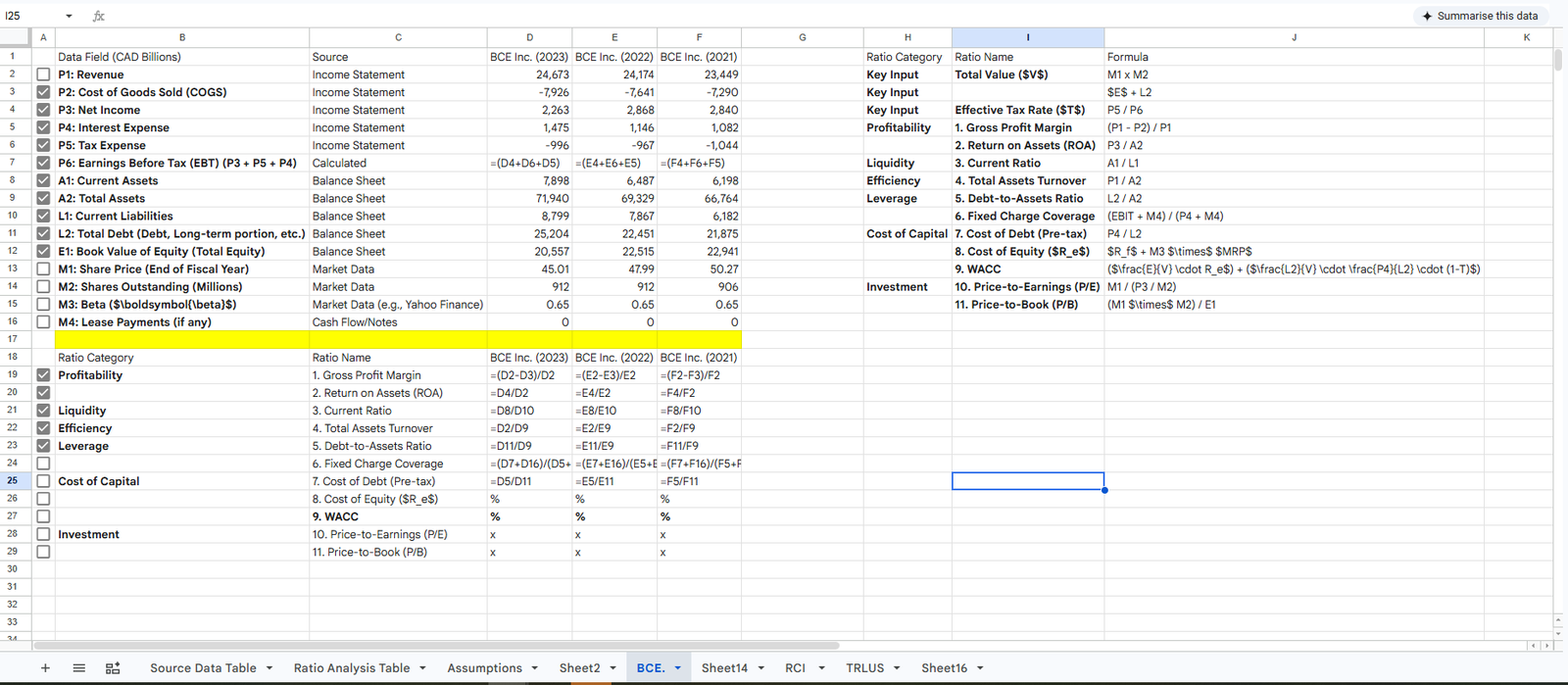Screen dimensions: 1568x685
Task: Open Assumptions tab menu arrow
Action: (535, 668)
